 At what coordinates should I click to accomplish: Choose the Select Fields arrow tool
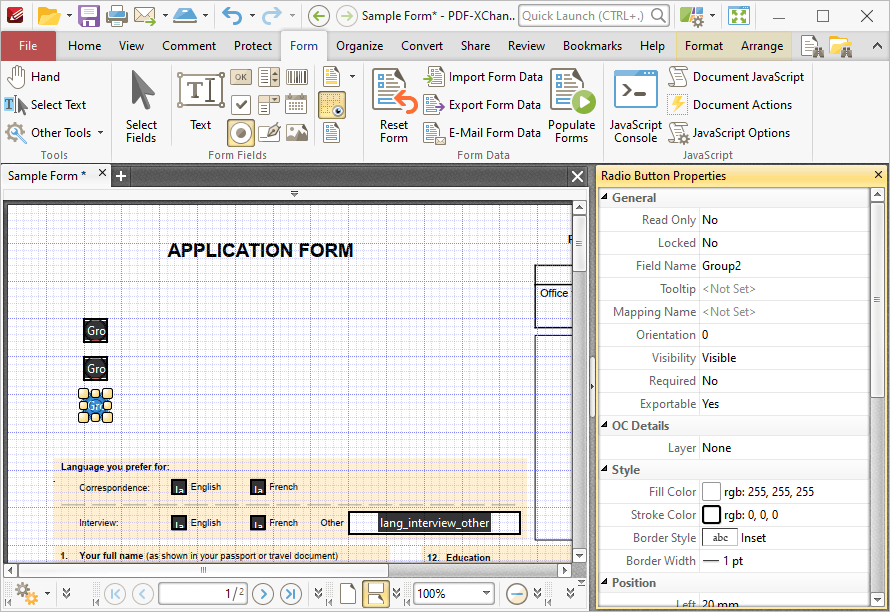click(141, 107)
